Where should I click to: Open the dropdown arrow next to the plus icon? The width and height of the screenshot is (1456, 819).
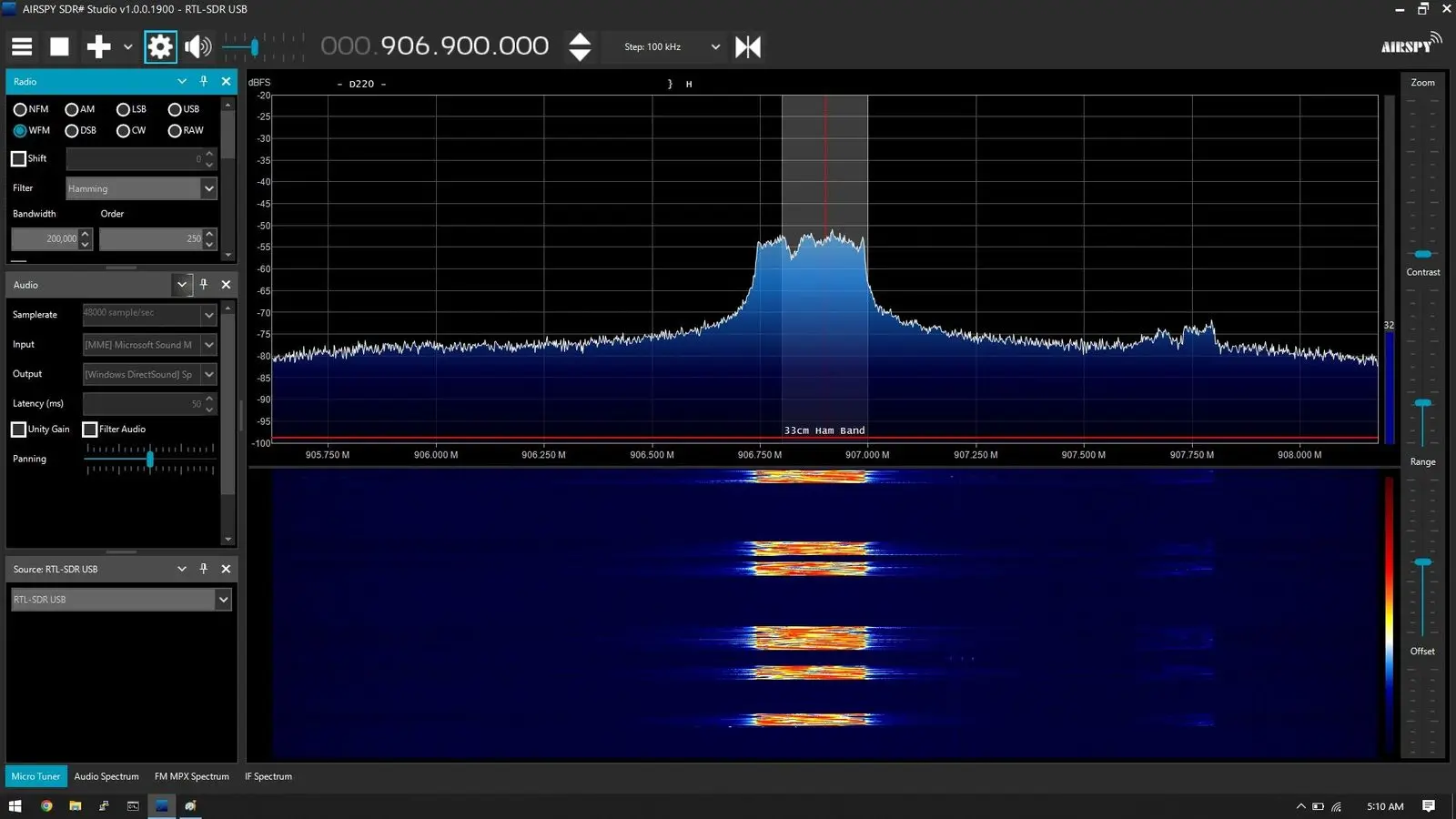coord(127,46)
